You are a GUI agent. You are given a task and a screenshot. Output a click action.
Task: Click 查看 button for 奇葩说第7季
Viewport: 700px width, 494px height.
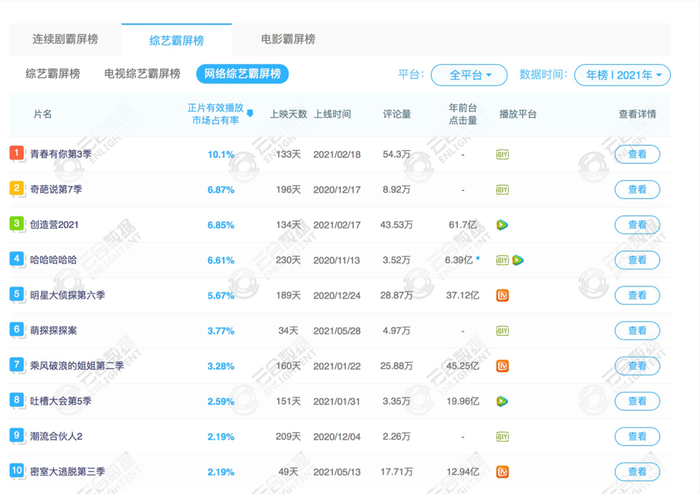point(637,190)
